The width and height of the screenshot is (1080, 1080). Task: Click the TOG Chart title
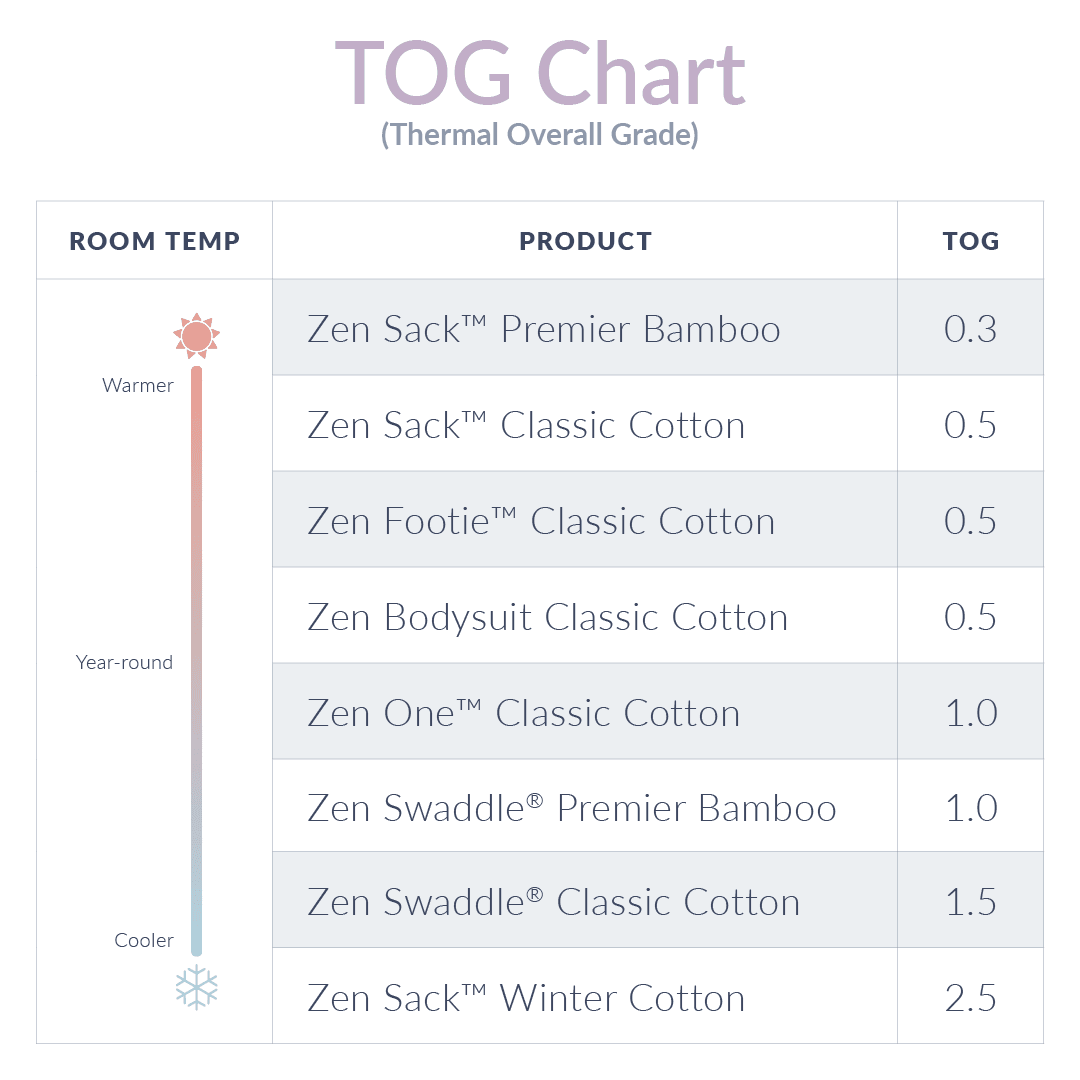tap(540, 74)
